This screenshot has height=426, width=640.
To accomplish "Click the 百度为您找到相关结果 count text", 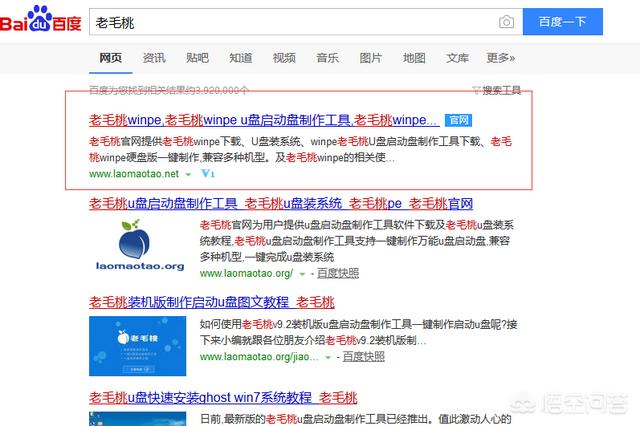I will [169, 90].
